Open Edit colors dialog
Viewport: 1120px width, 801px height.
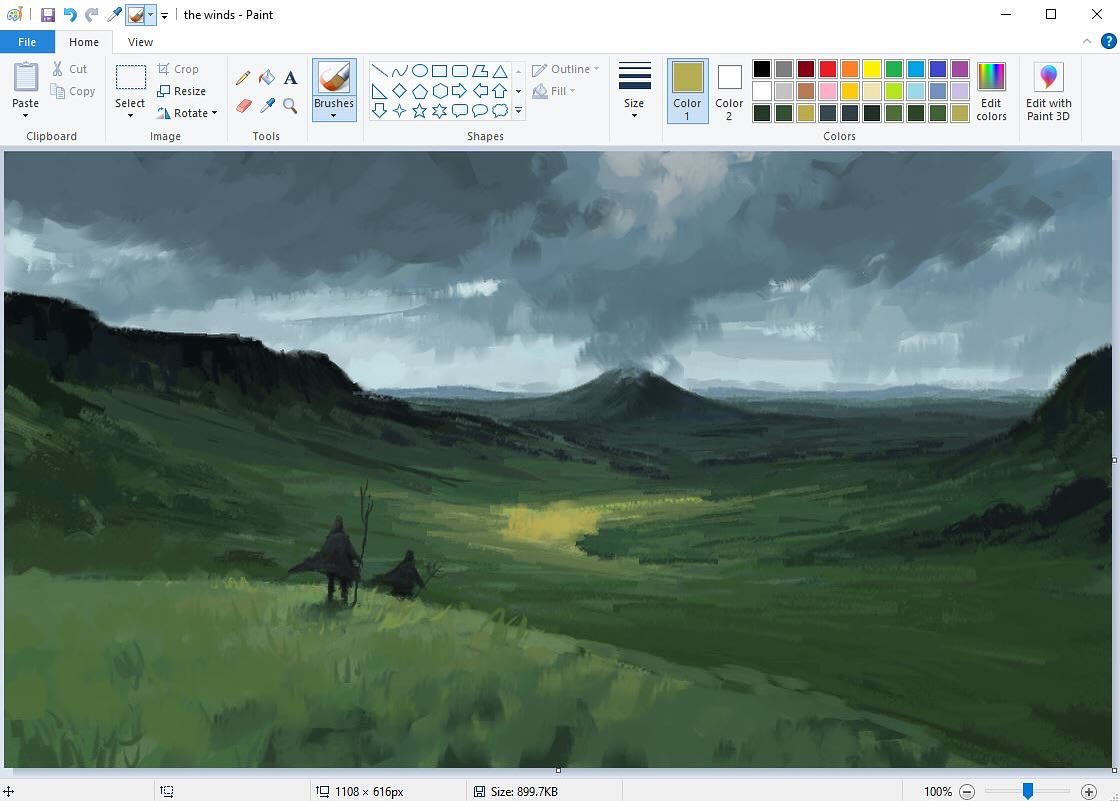tap(991, 91)
